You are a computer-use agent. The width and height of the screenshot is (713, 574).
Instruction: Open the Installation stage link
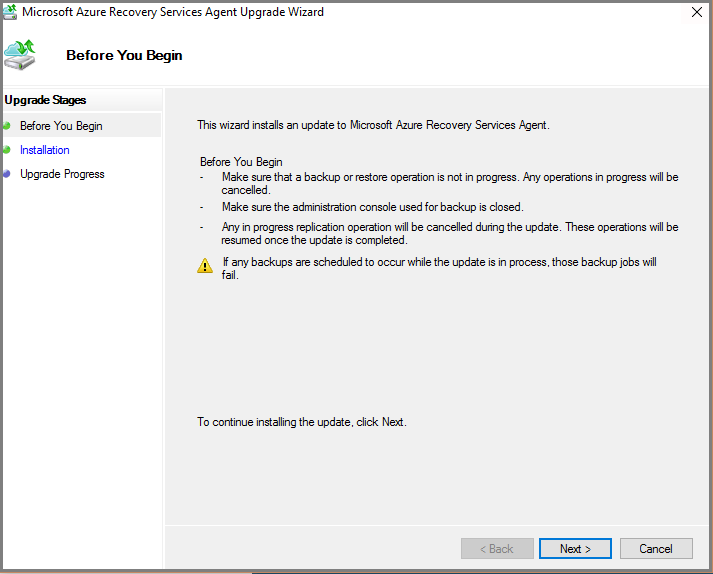pos(45,150)
